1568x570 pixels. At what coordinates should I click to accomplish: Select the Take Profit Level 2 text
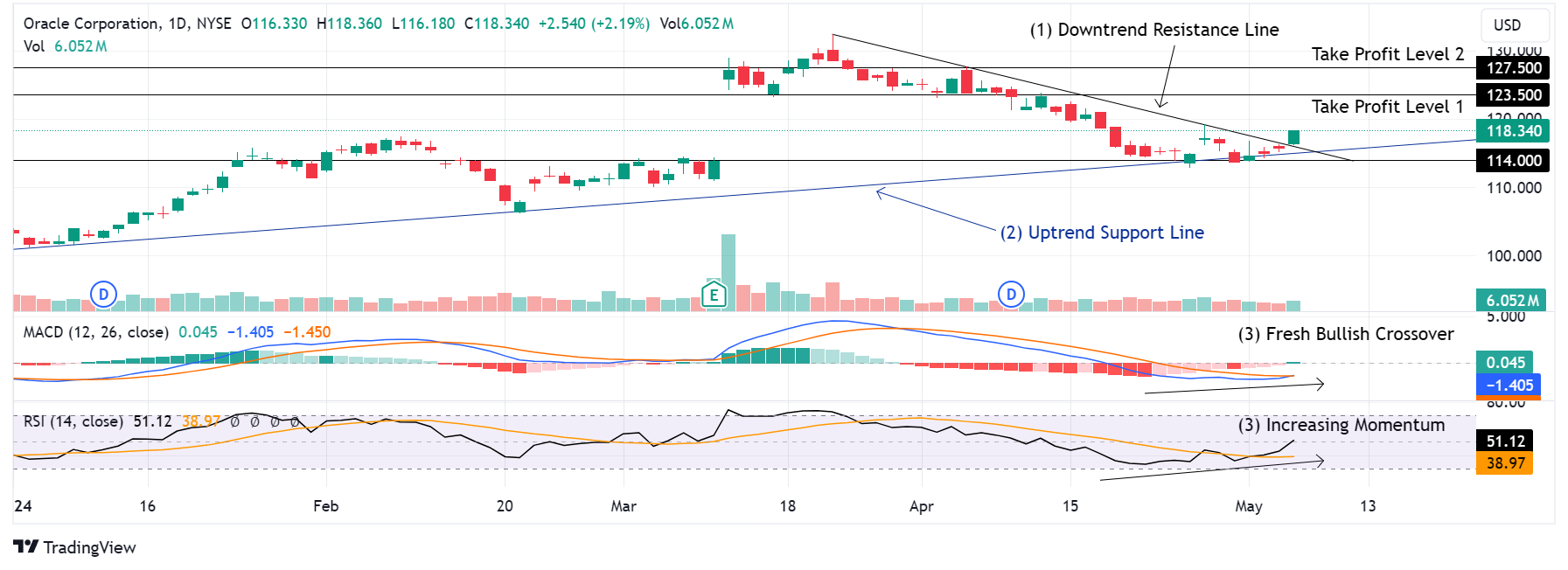tap(1388, 54)
